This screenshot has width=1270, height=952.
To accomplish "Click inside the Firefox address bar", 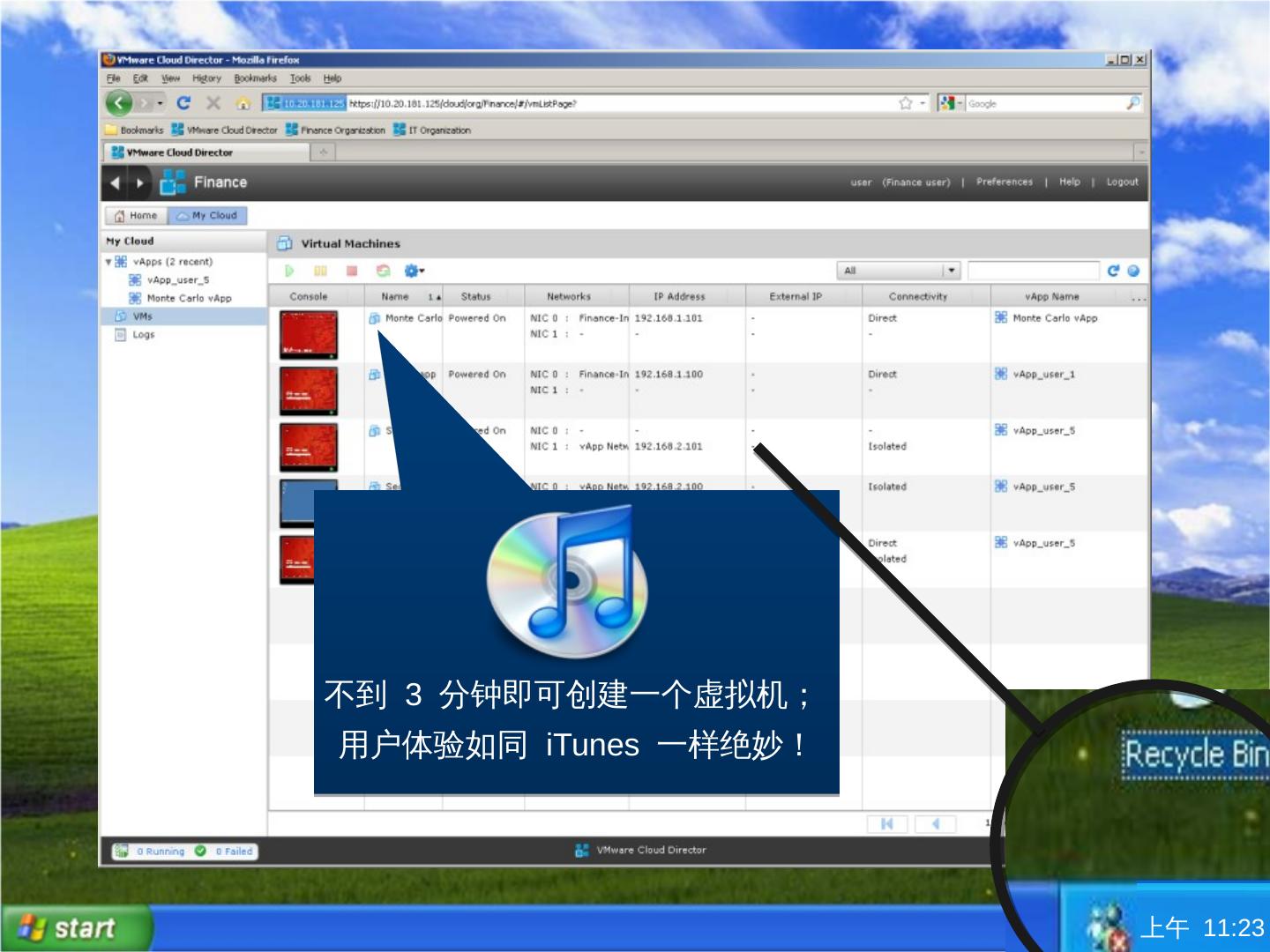I will 620,103.
